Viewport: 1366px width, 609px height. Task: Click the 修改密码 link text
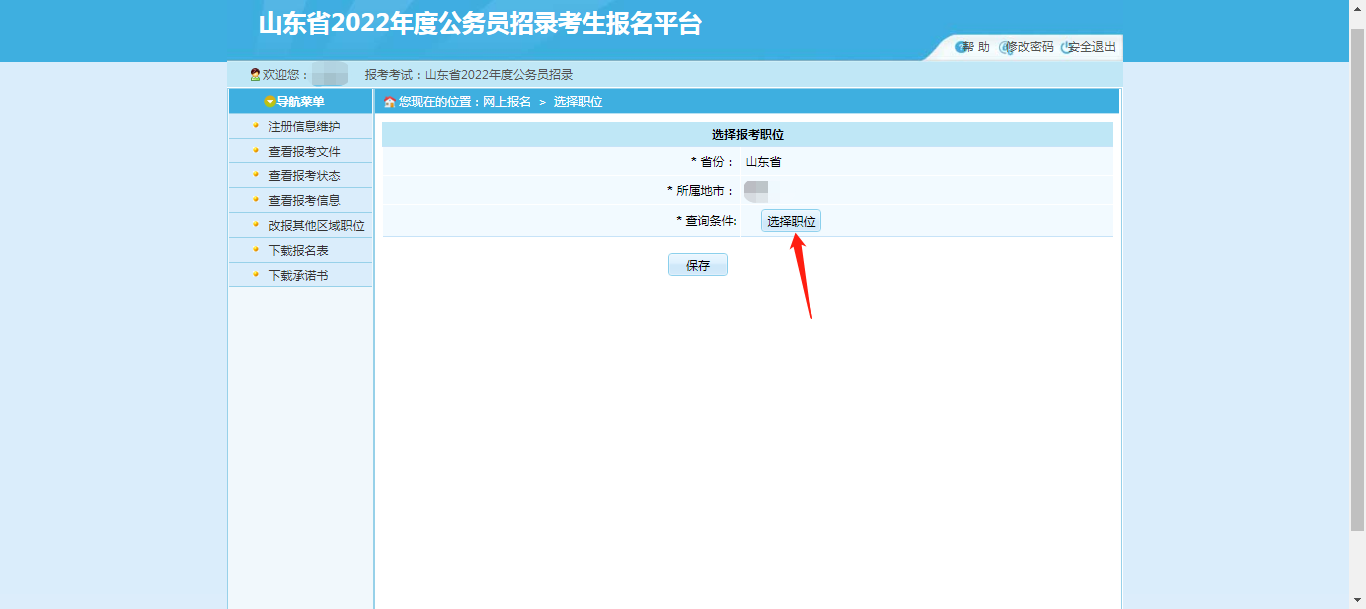(x=1030, y=47)
